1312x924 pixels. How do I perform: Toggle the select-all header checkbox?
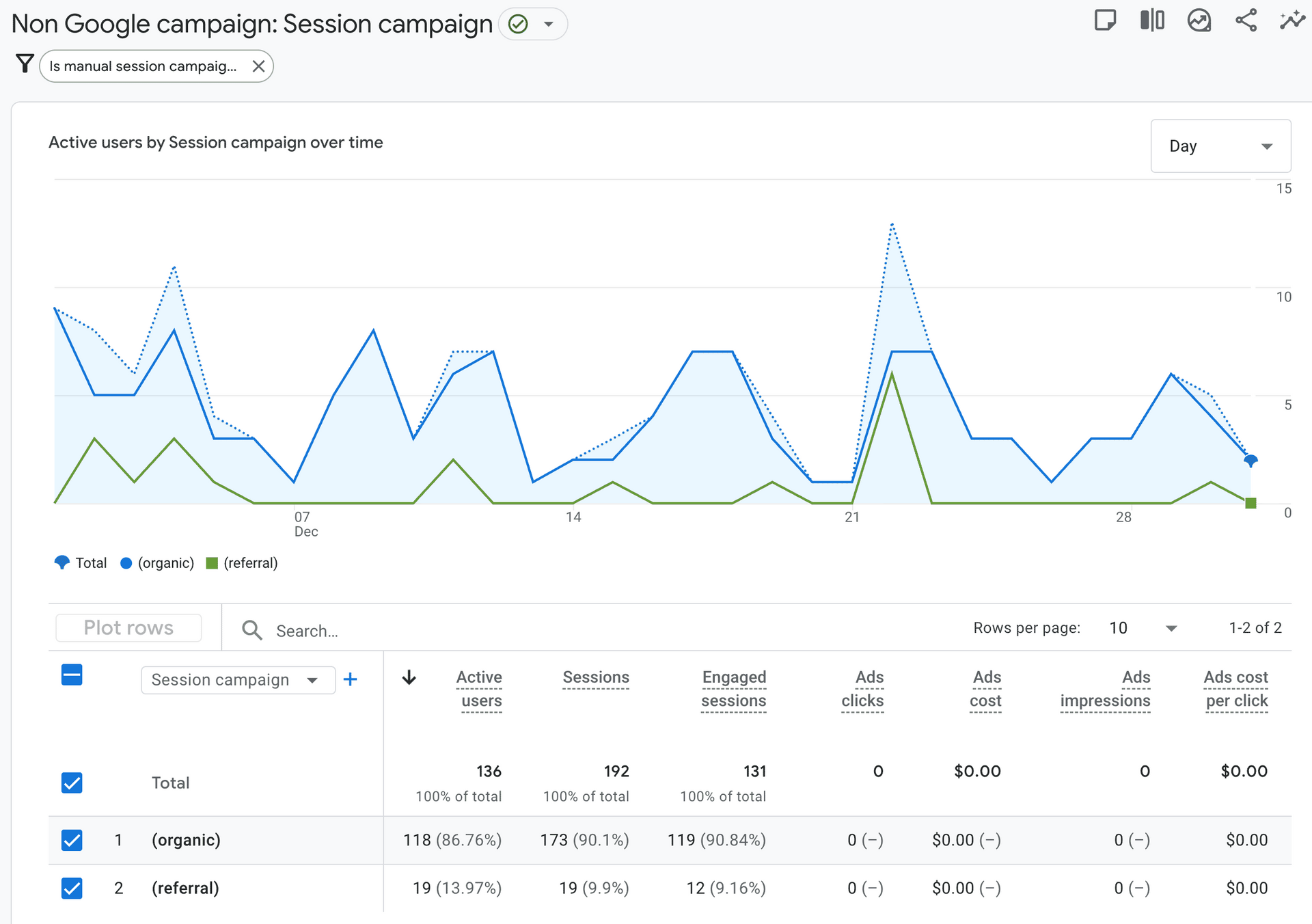[72, 675]
